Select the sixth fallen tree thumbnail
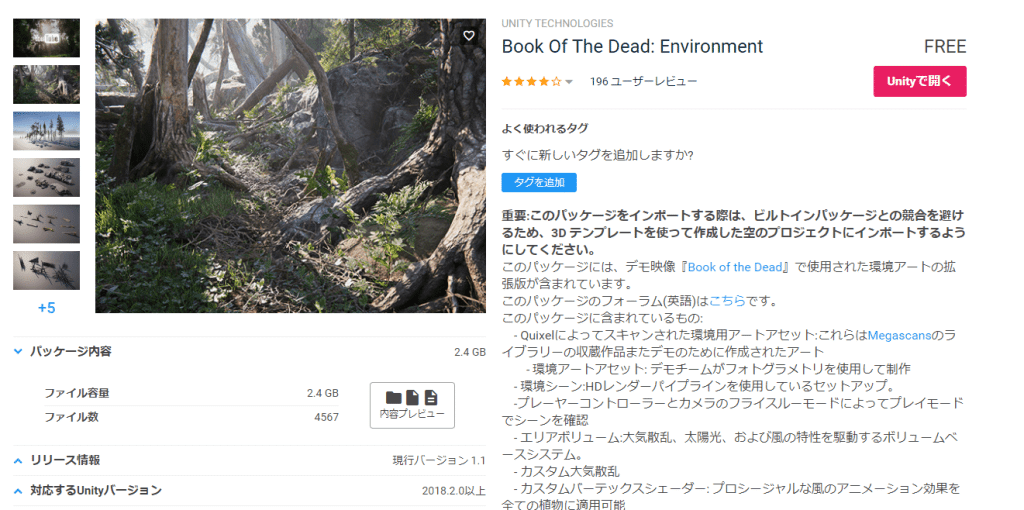1024x510 pixels. [46, 270]
